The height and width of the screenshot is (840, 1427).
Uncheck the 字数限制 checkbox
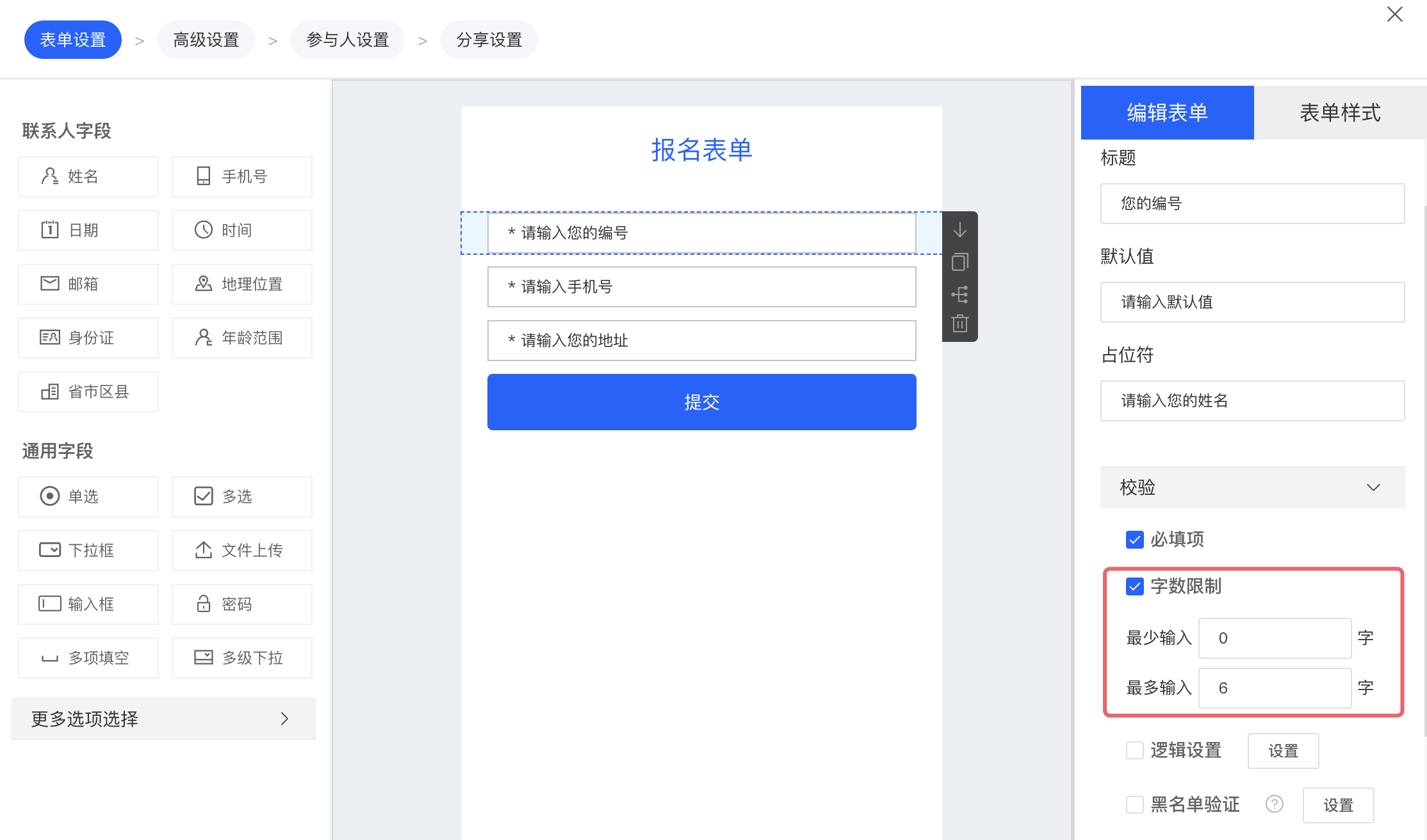click(x=1135, y=586)
